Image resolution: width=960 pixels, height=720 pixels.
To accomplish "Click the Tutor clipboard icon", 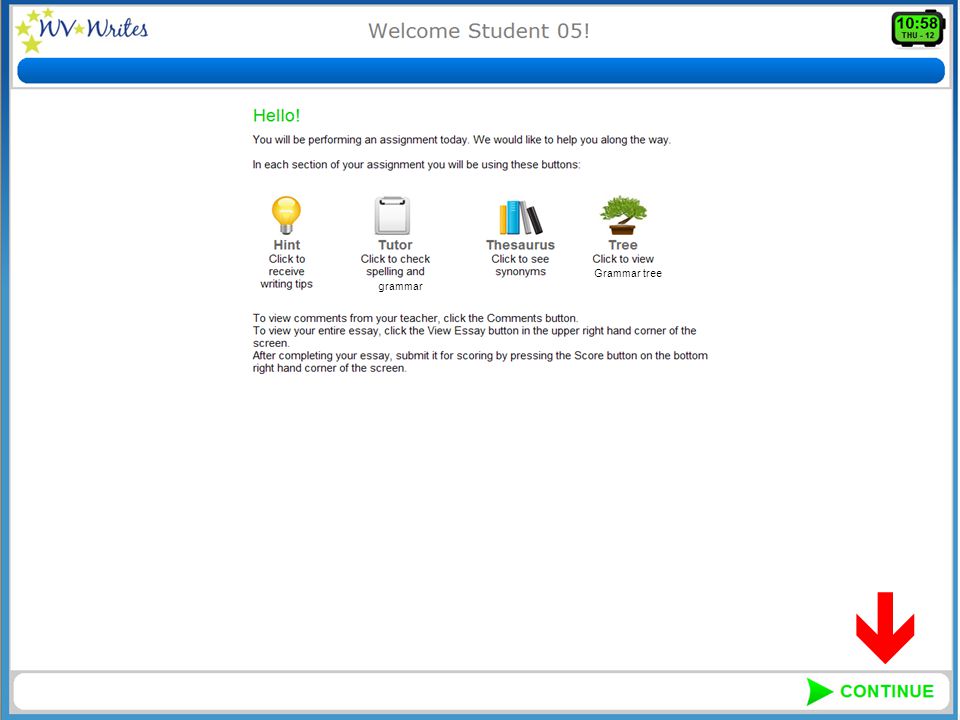I will coord(392,216).
